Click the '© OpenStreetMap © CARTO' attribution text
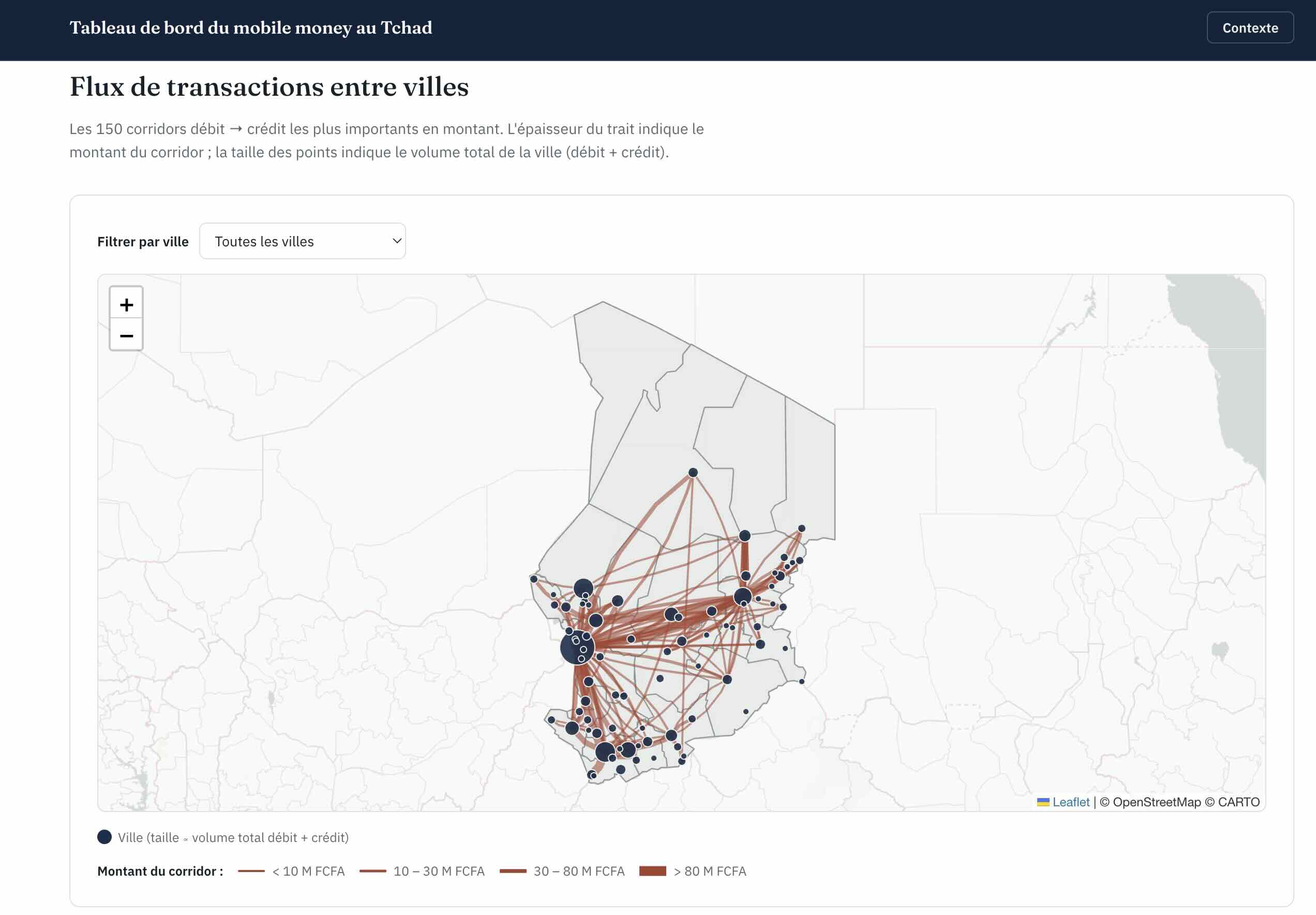This screenshot has width=1316, height=915. (x=1179, y=802)
